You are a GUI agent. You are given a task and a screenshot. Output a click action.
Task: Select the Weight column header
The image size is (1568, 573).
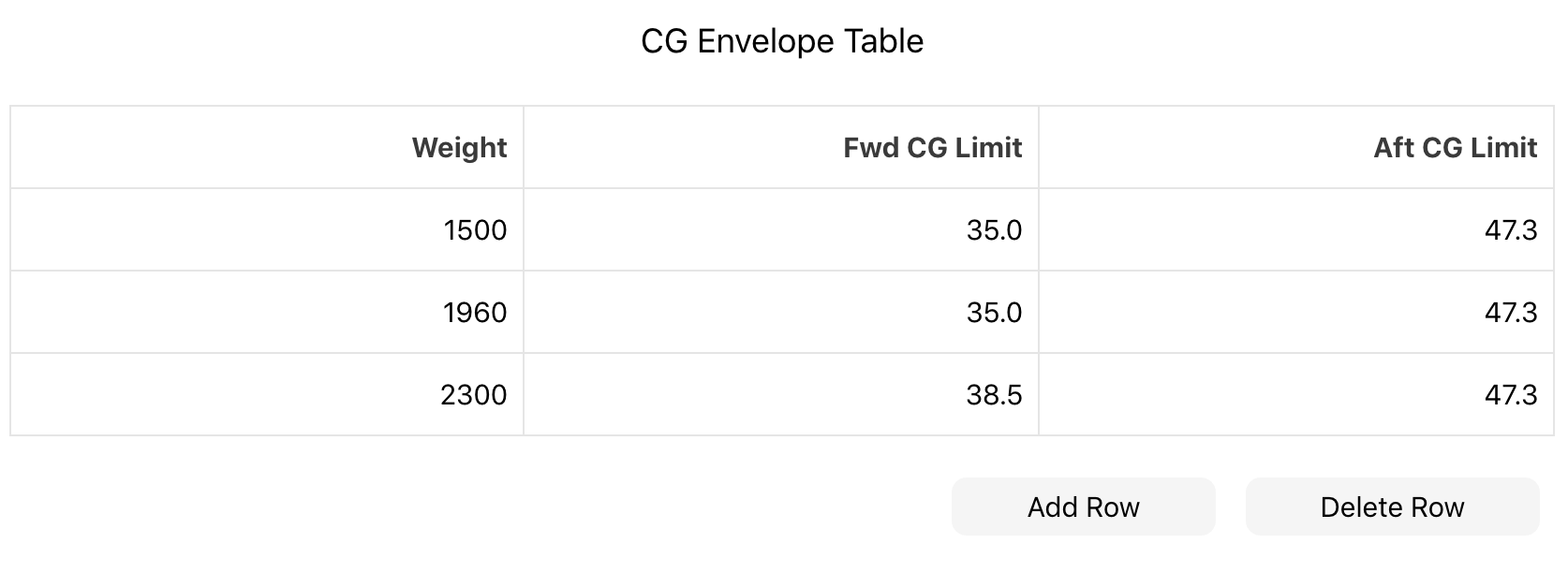click(267, 147)
